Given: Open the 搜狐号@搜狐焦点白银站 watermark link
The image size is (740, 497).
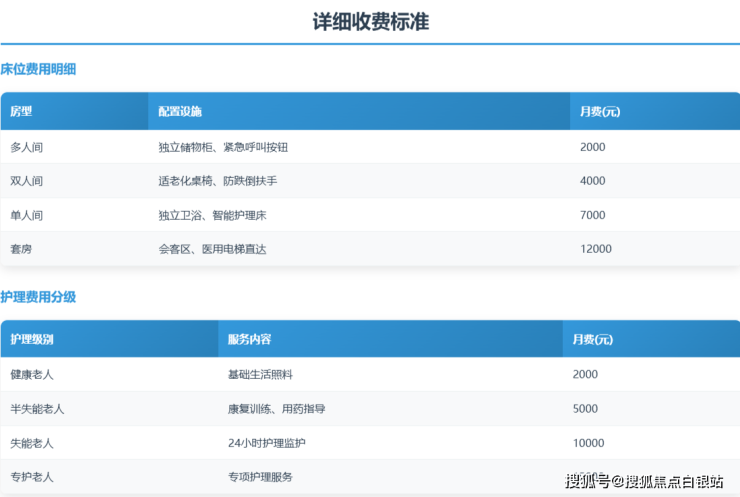Looking at the screenshot, I should (644, 482).
